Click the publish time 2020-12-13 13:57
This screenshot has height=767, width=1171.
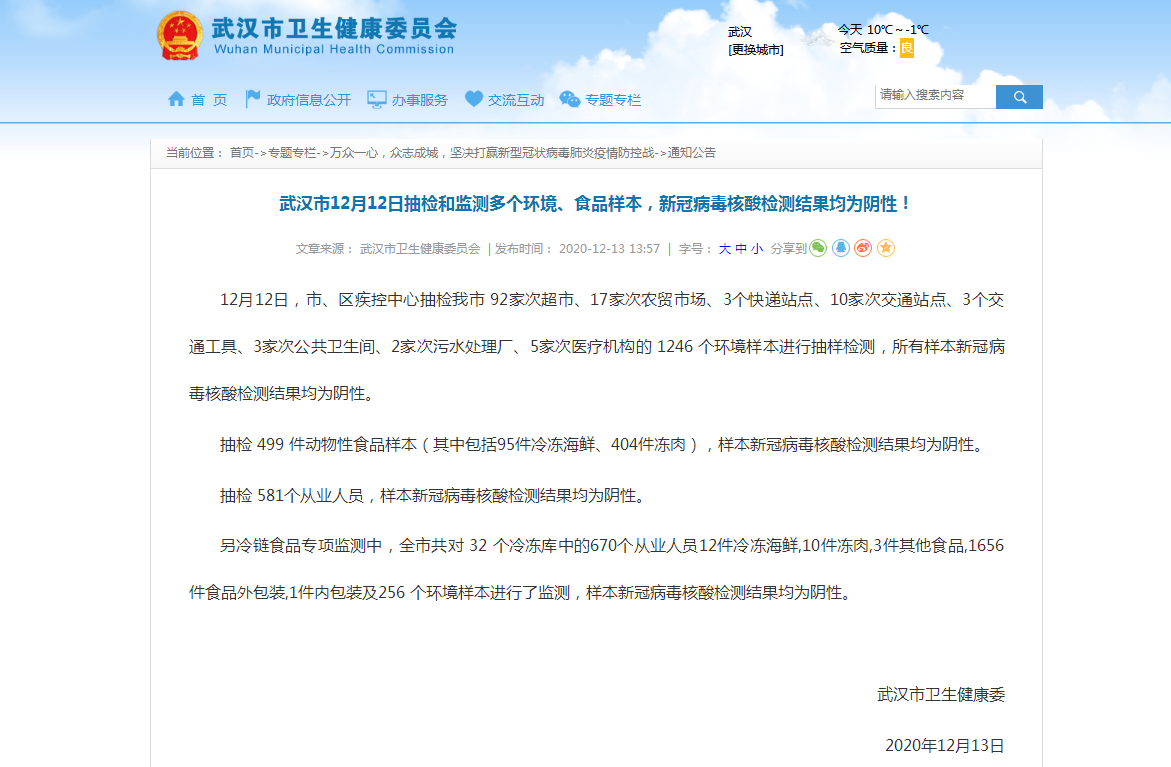(609, 249)
